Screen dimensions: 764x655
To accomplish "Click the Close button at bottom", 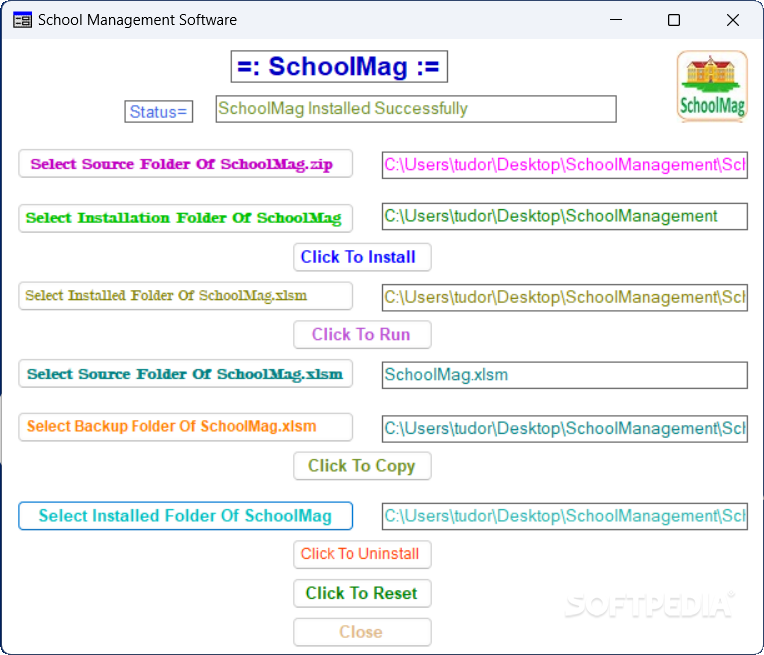I will (362, 632).
